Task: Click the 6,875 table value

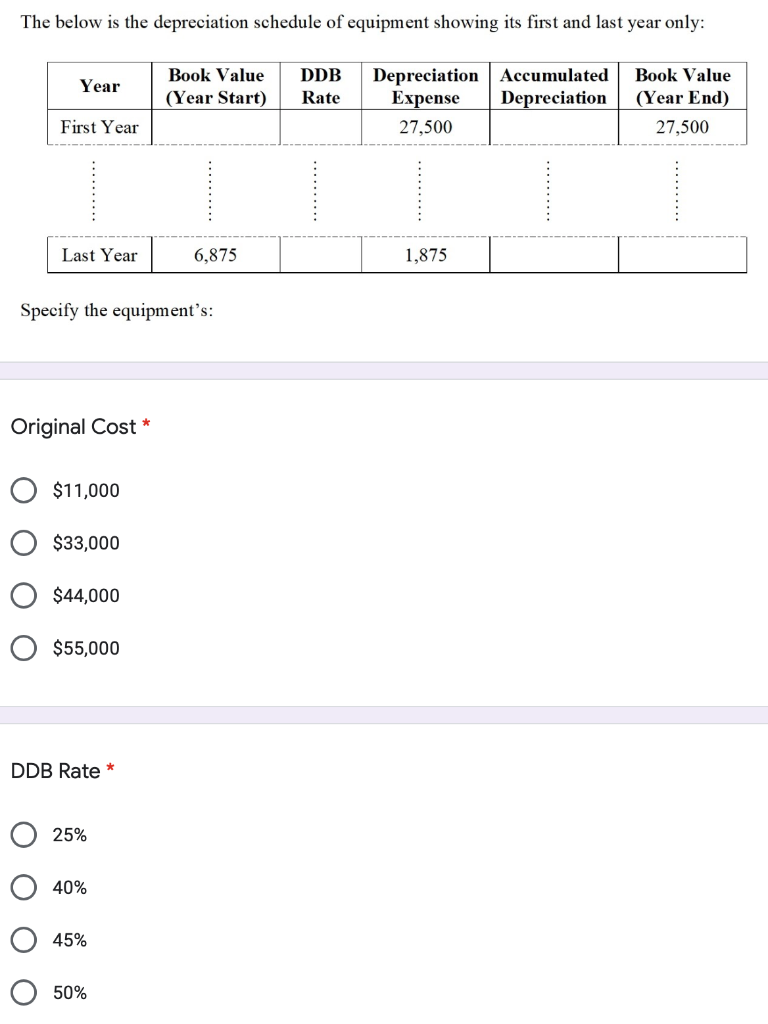Action: coord(216,255)
